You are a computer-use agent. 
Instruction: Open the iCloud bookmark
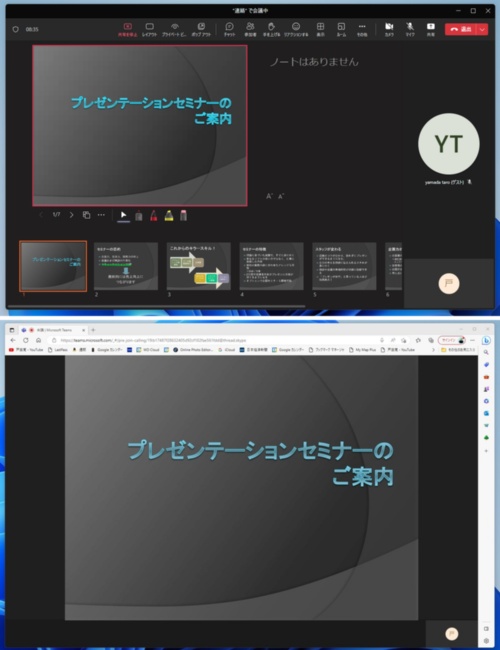pos(226,350)
